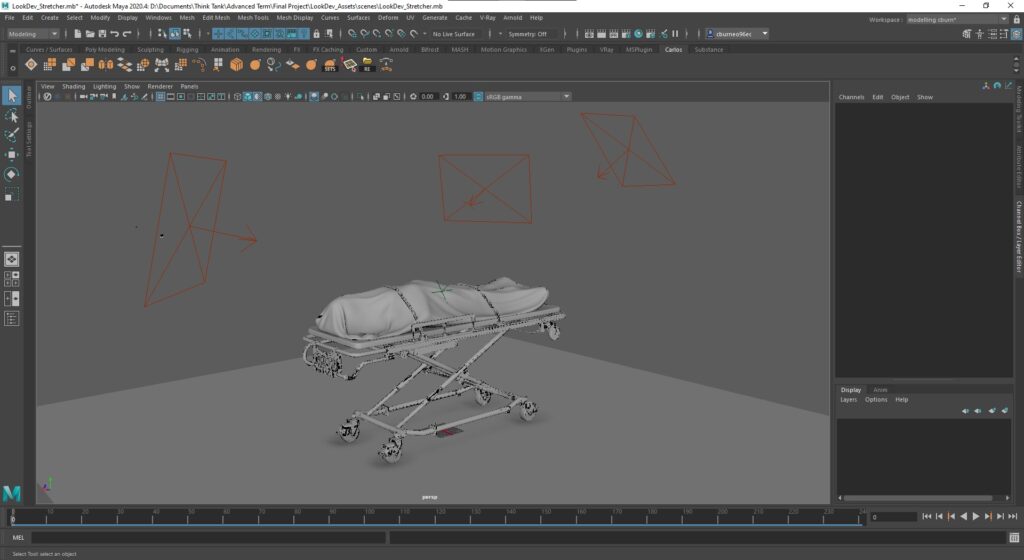Undo the last action via toolbar arrow
This screenshot has height=560, width=1024.
[x=114, y=34]
